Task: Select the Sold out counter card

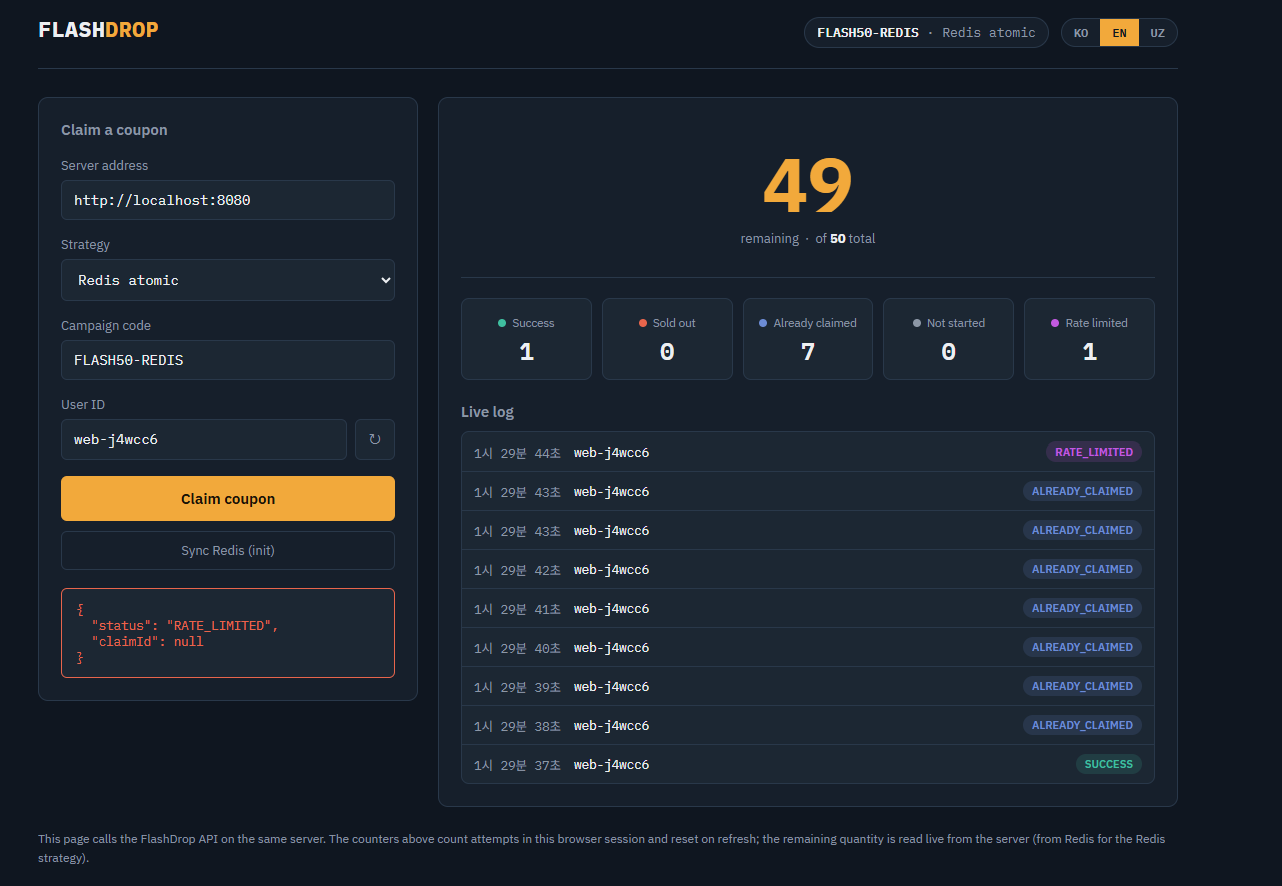Action: coord(667,339)
